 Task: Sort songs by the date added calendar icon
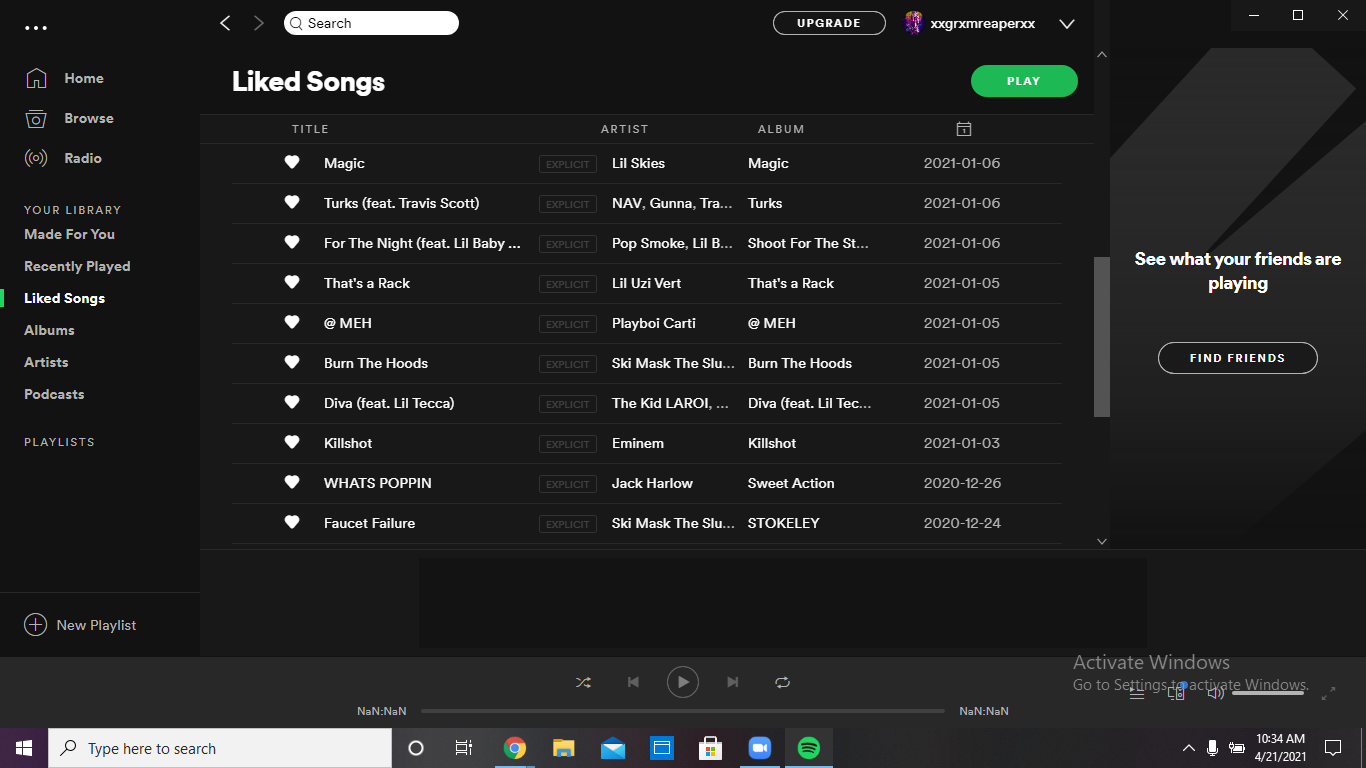coord(963,129)
